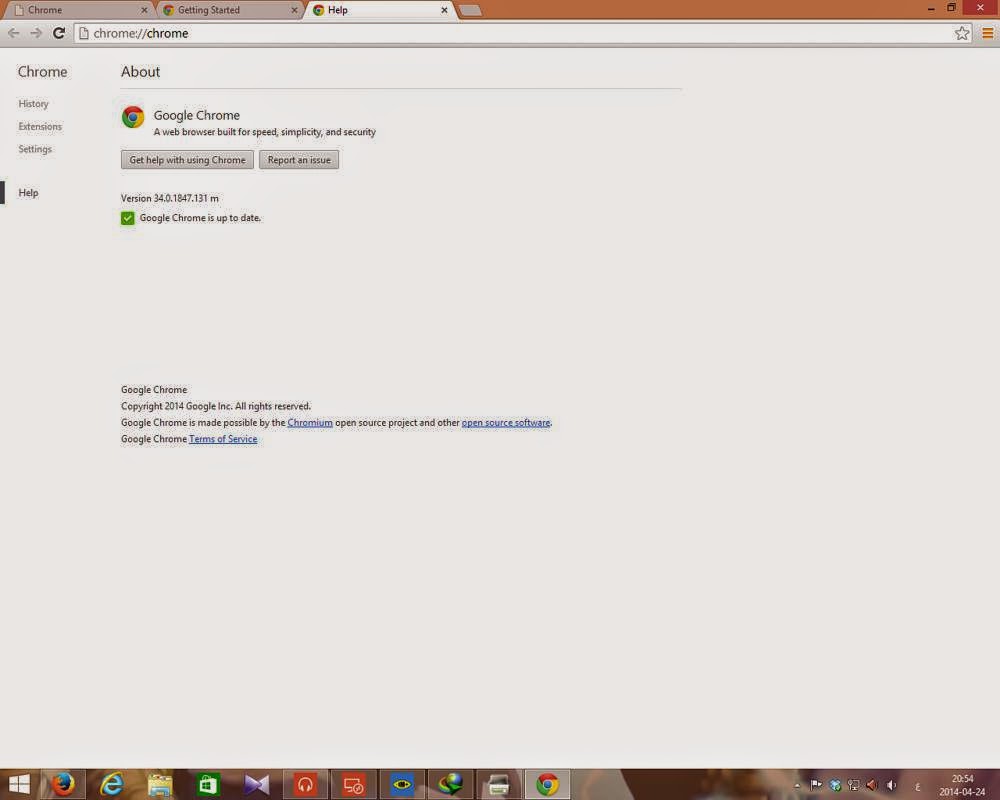Image resolution: width=1000 pixels, height=800 pixels.
Task: Open the open source software link
Action: (x=506, y=422)
